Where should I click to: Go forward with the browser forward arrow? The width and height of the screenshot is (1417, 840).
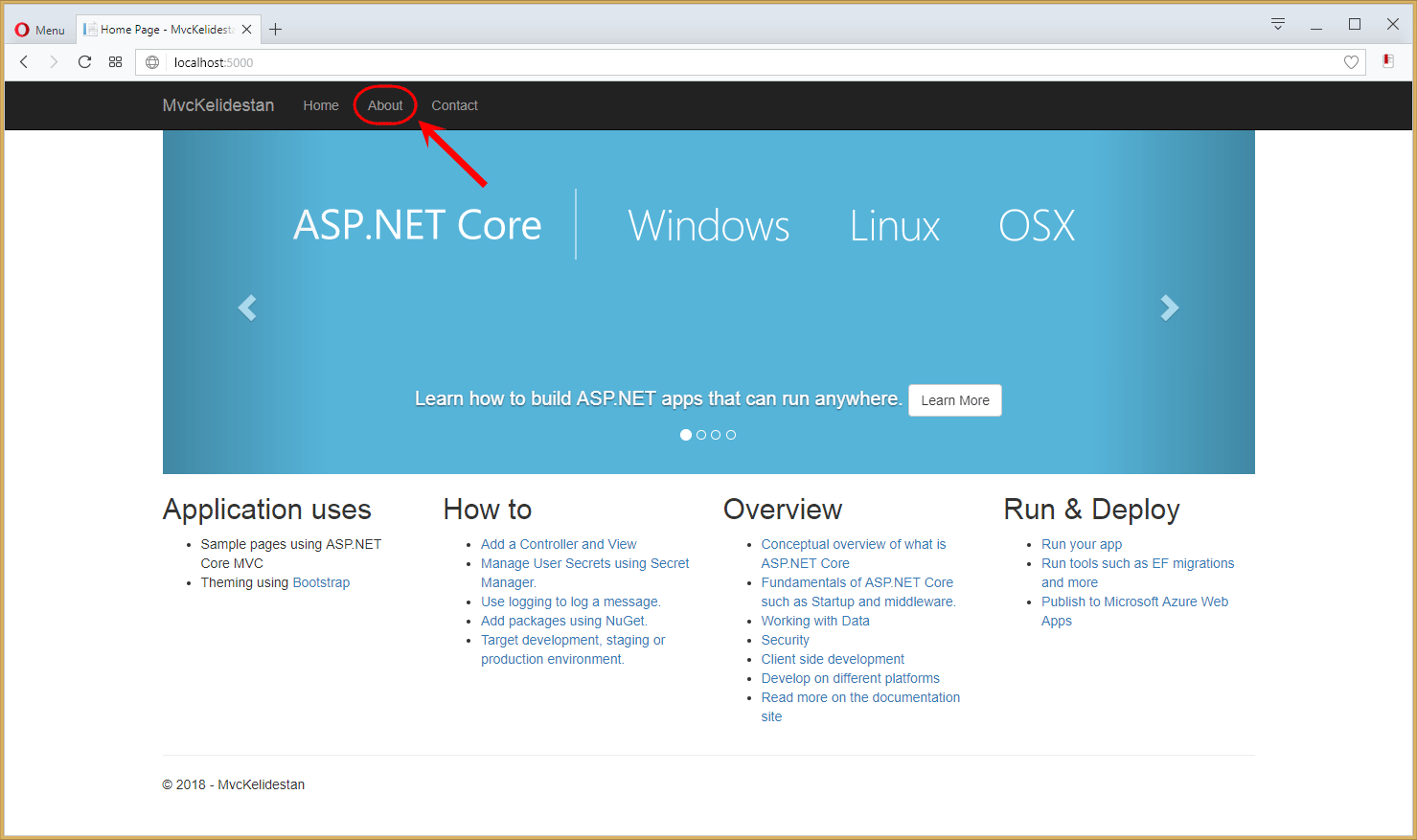coord(54,62)
